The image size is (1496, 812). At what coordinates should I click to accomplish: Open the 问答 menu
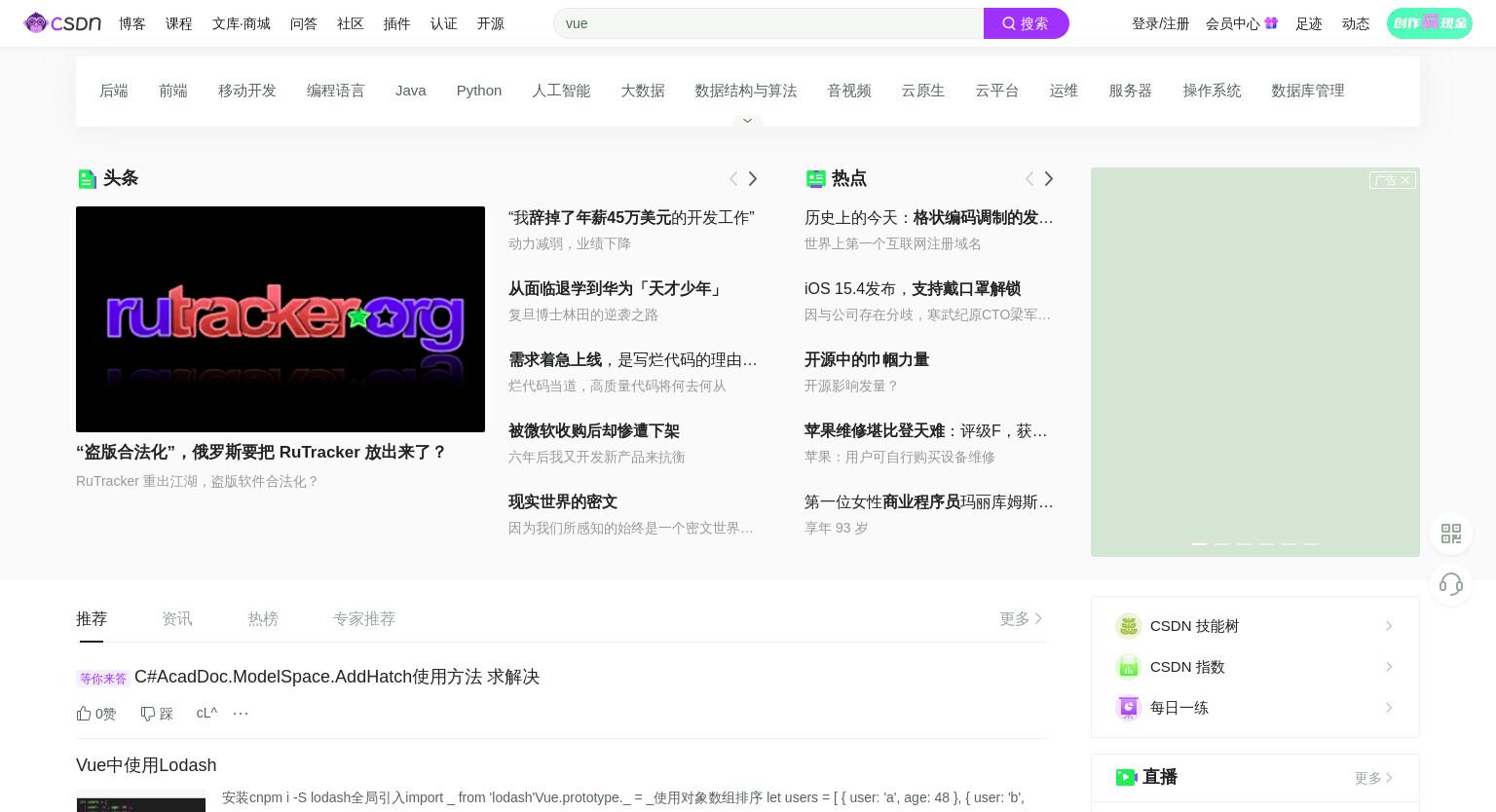pyautogui.click(x=304, y=23)
